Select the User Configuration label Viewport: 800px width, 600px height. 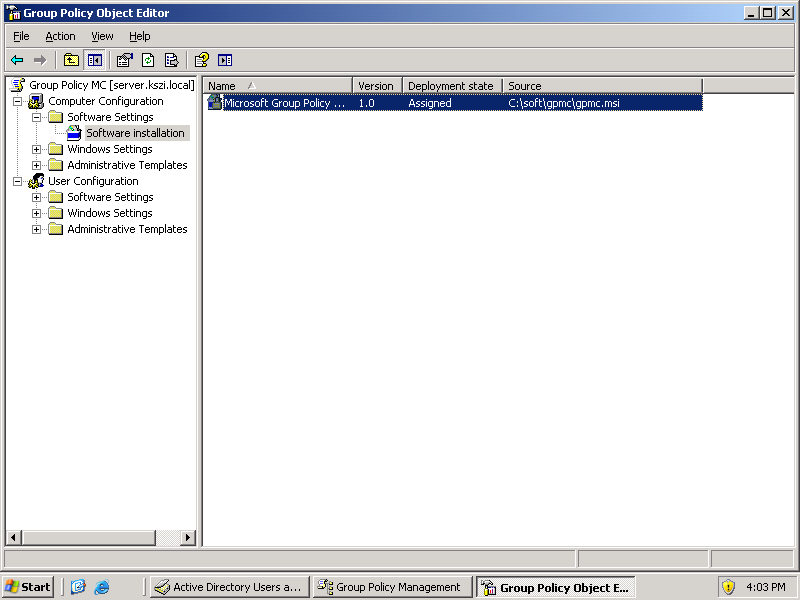pyautogui.click(x=93, y=181)
